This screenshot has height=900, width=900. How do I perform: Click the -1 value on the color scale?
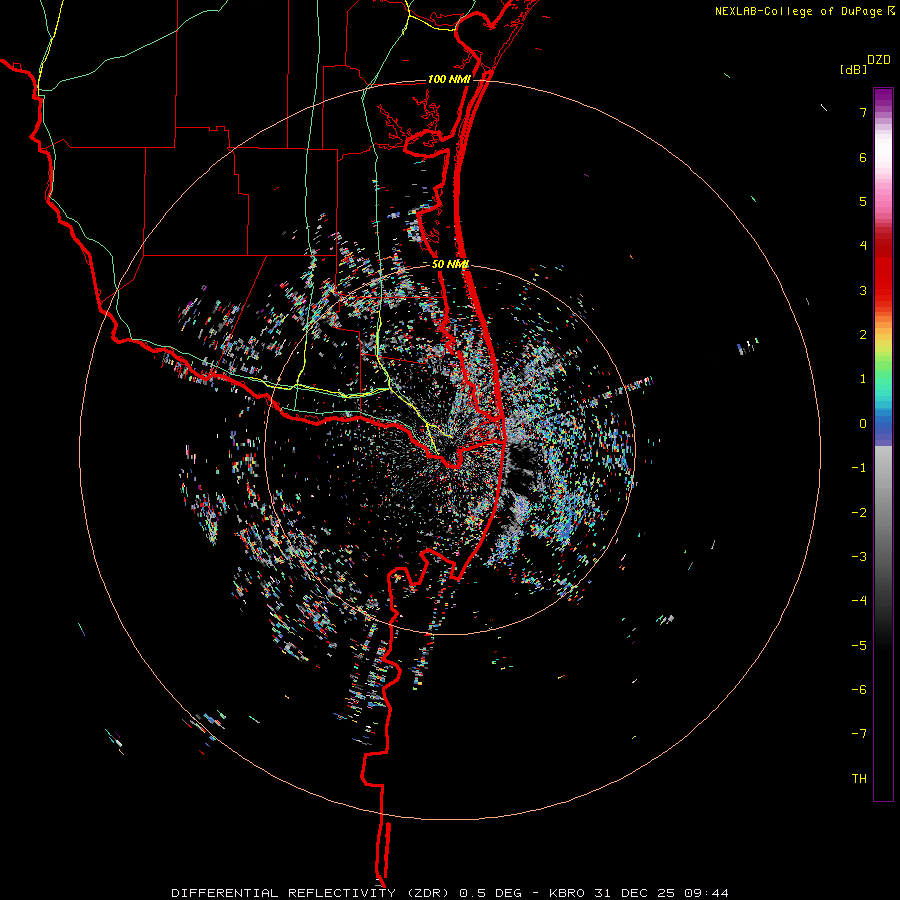(859, 468)
